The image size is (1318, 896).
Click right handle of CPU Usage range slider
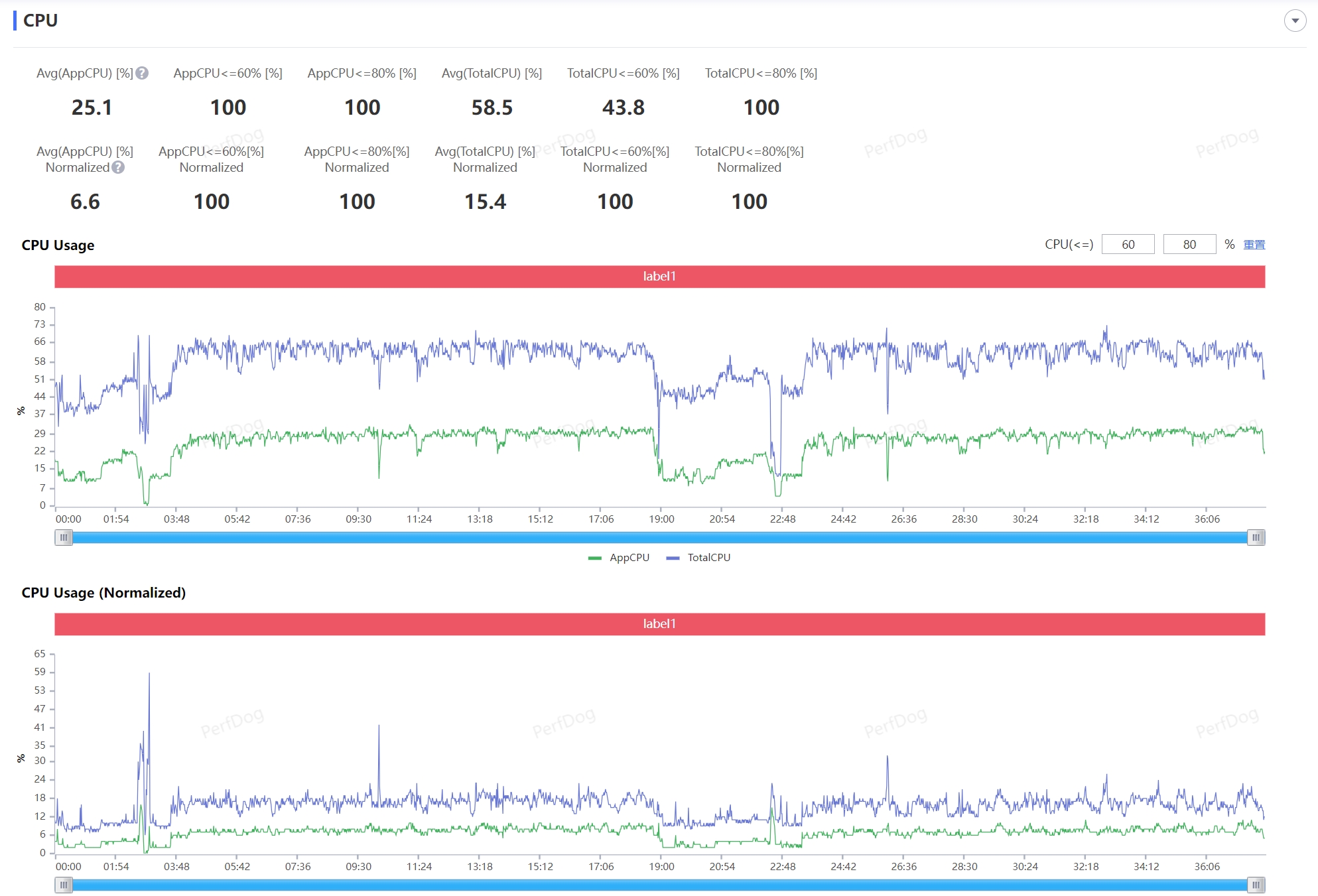1256,537
